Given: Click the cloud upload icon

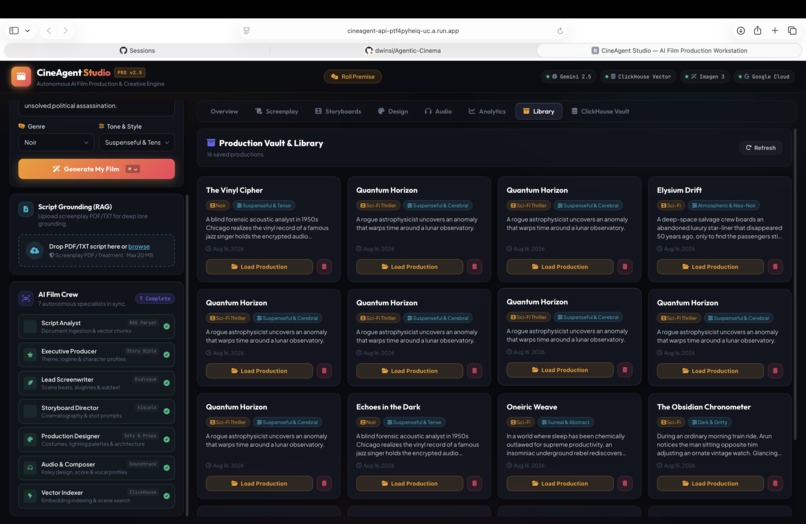Looking at the screenshot, I should (34, 250).
